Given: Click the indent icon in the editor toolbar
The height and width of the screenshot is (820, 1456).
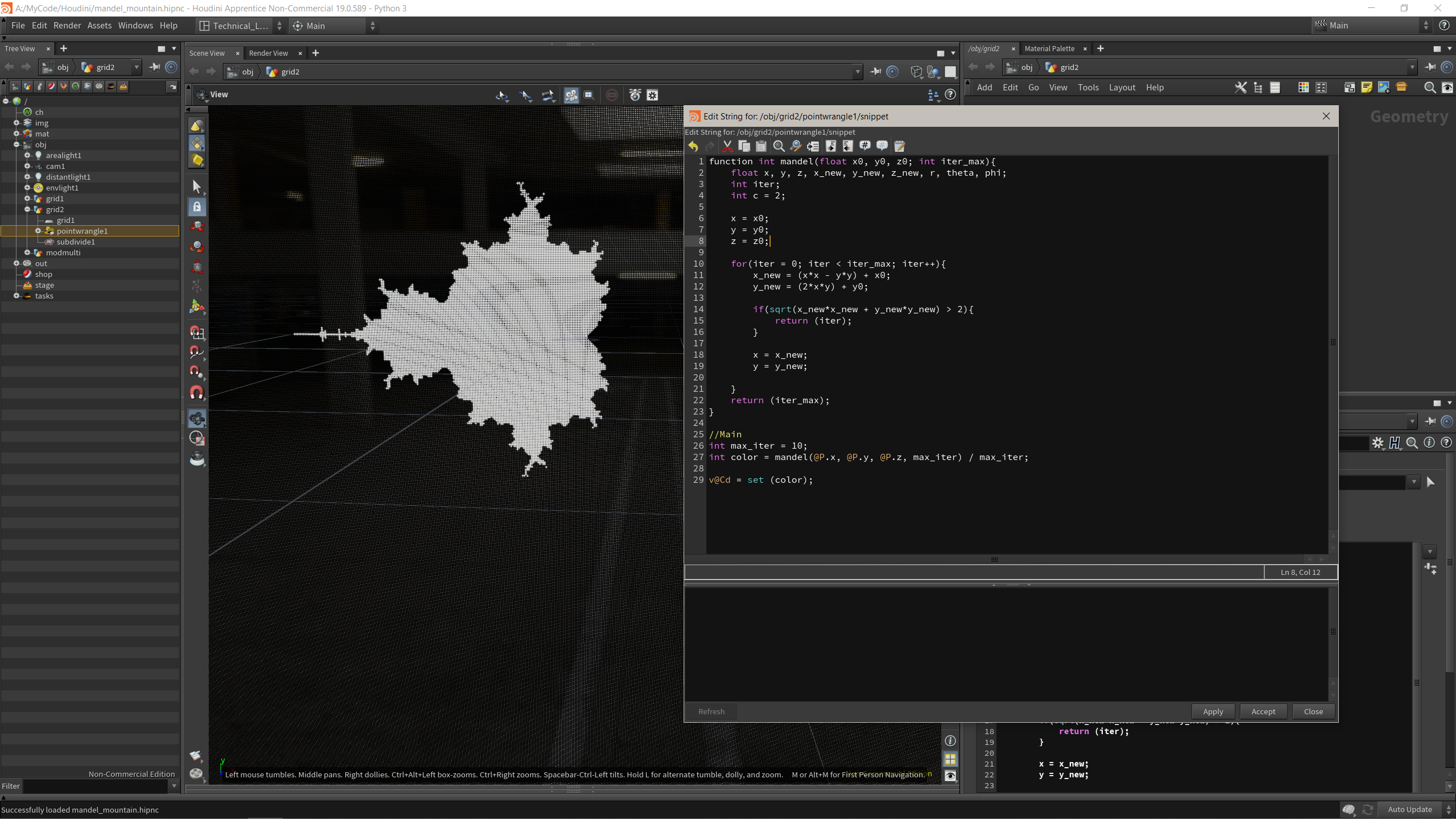Looking at the screenshot, I should coord(831,146).
